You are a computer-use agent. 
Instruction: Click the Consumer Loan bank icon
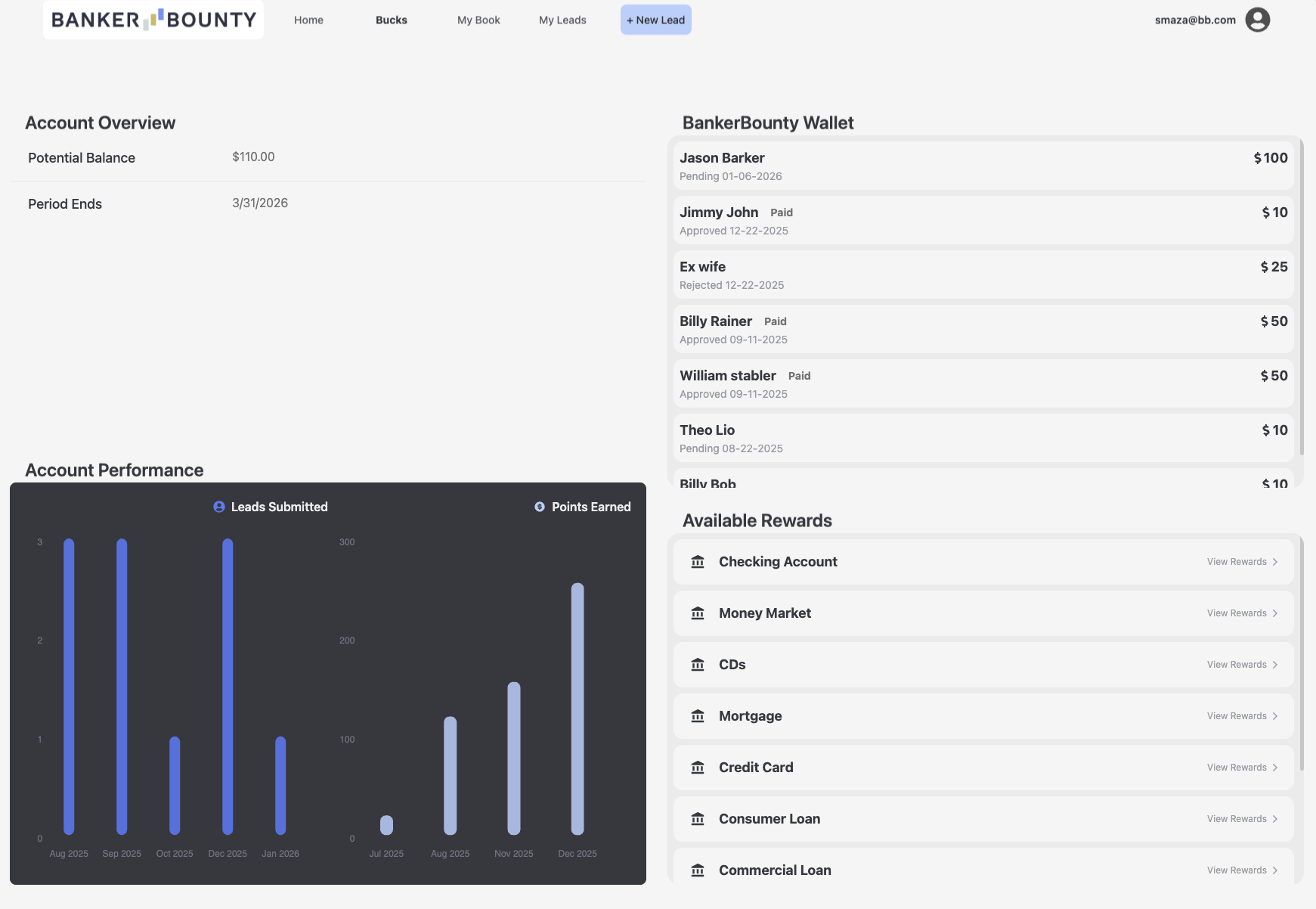coord(698,819)
